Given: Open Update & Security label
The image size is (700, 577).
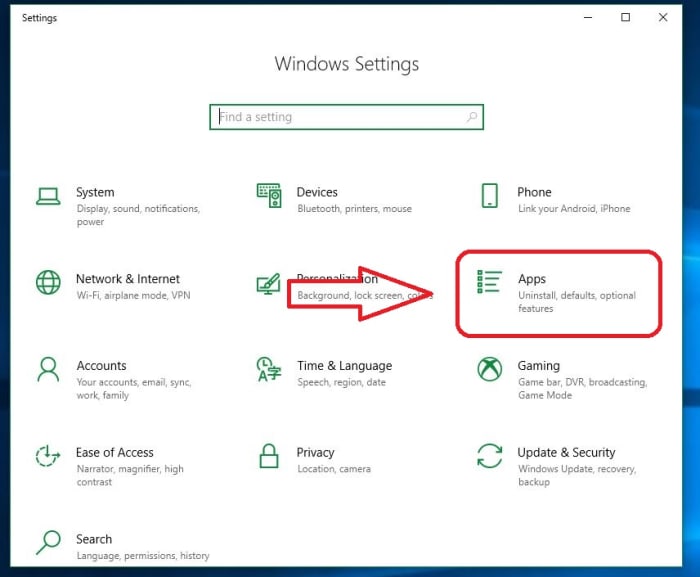Looking at the screenshot, I should [566, 452].
